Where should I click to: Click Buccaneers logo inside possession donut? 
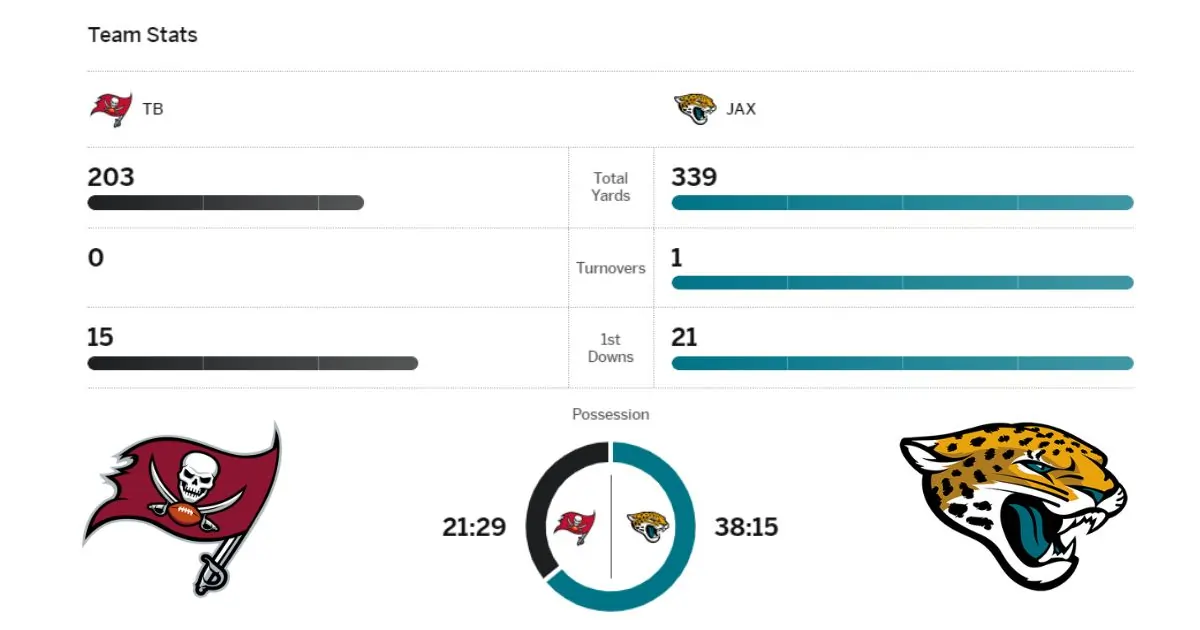coord(575,526)
